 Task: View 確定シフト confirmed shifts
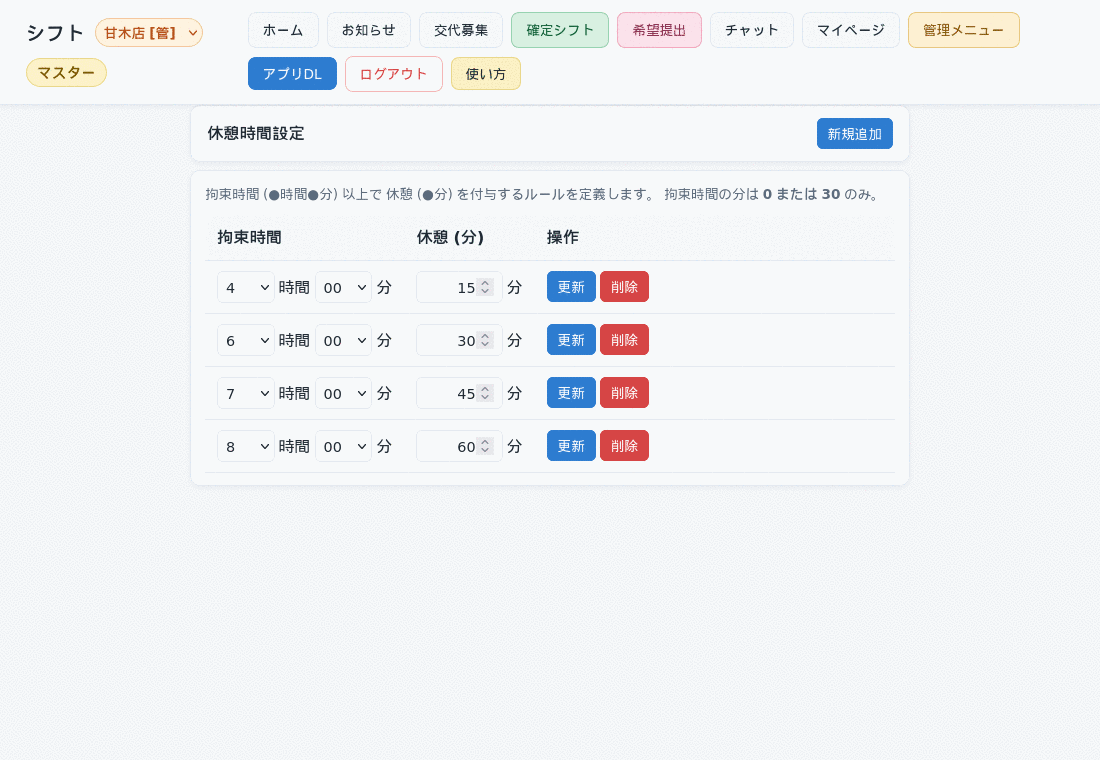click(x=560, y=30)
